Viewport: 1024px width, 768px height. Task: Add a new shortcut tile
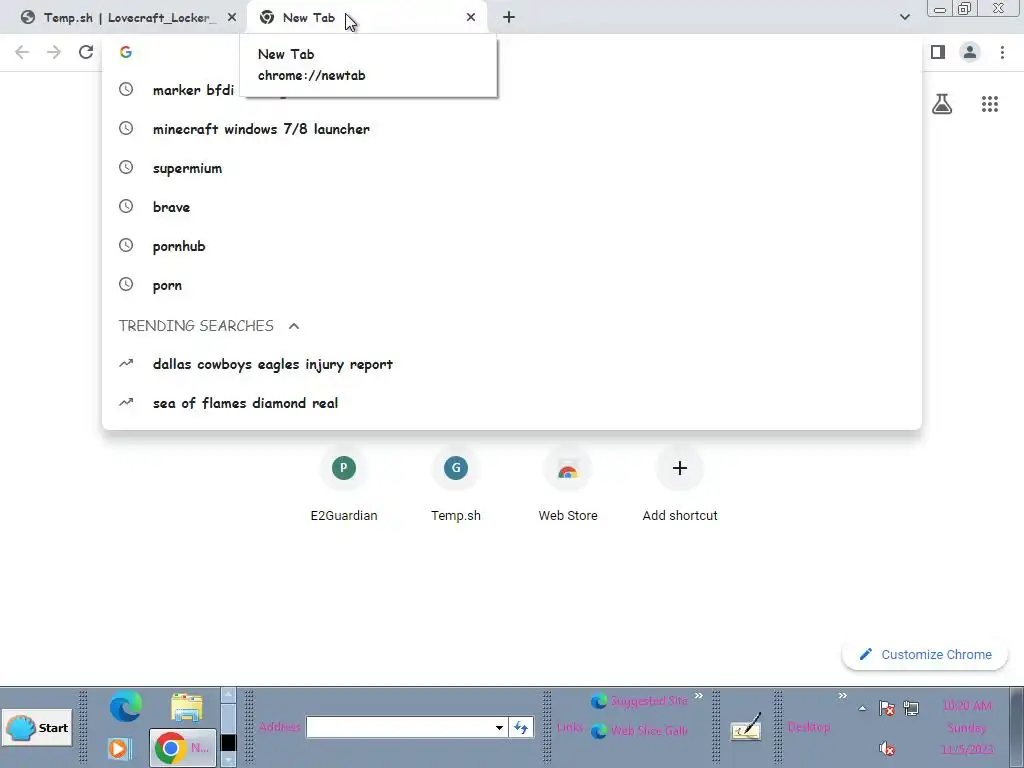680,485
